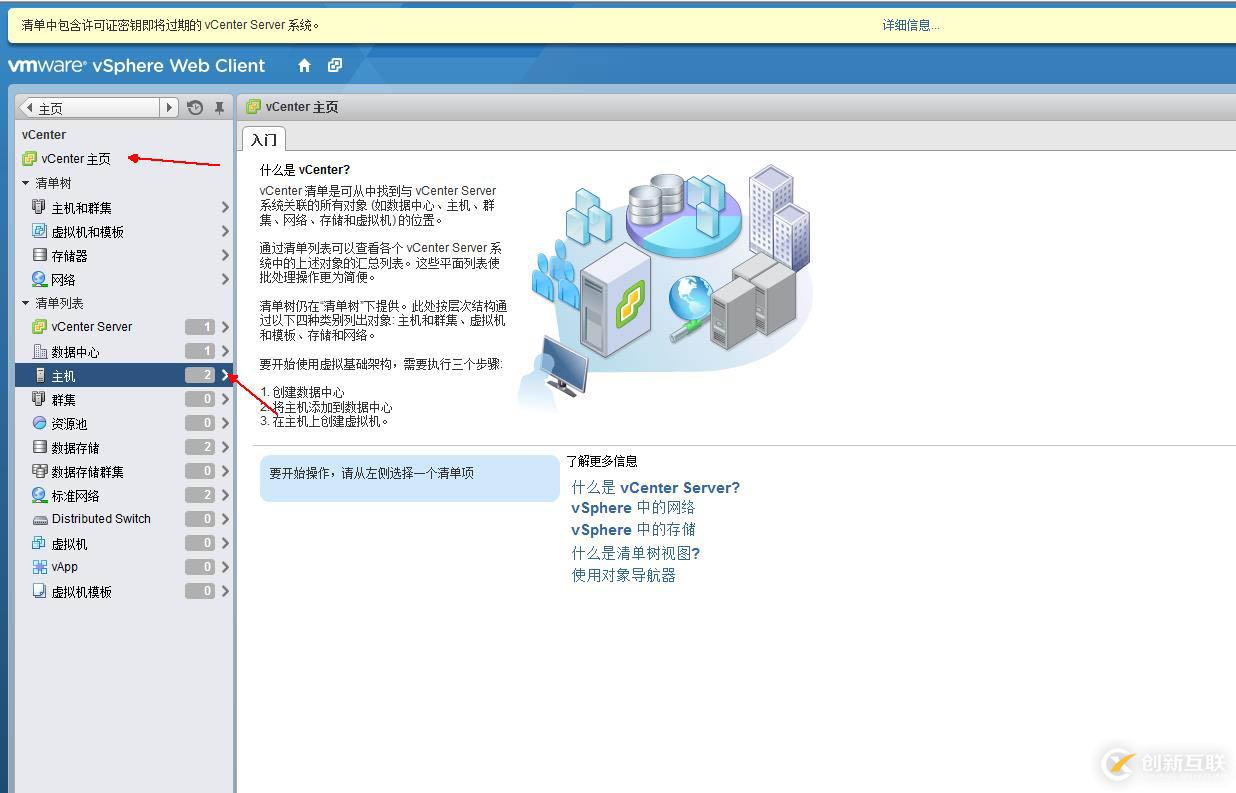Click the 网络 globe icon
The image size is (1236, 793).
(x=39, y=279)
